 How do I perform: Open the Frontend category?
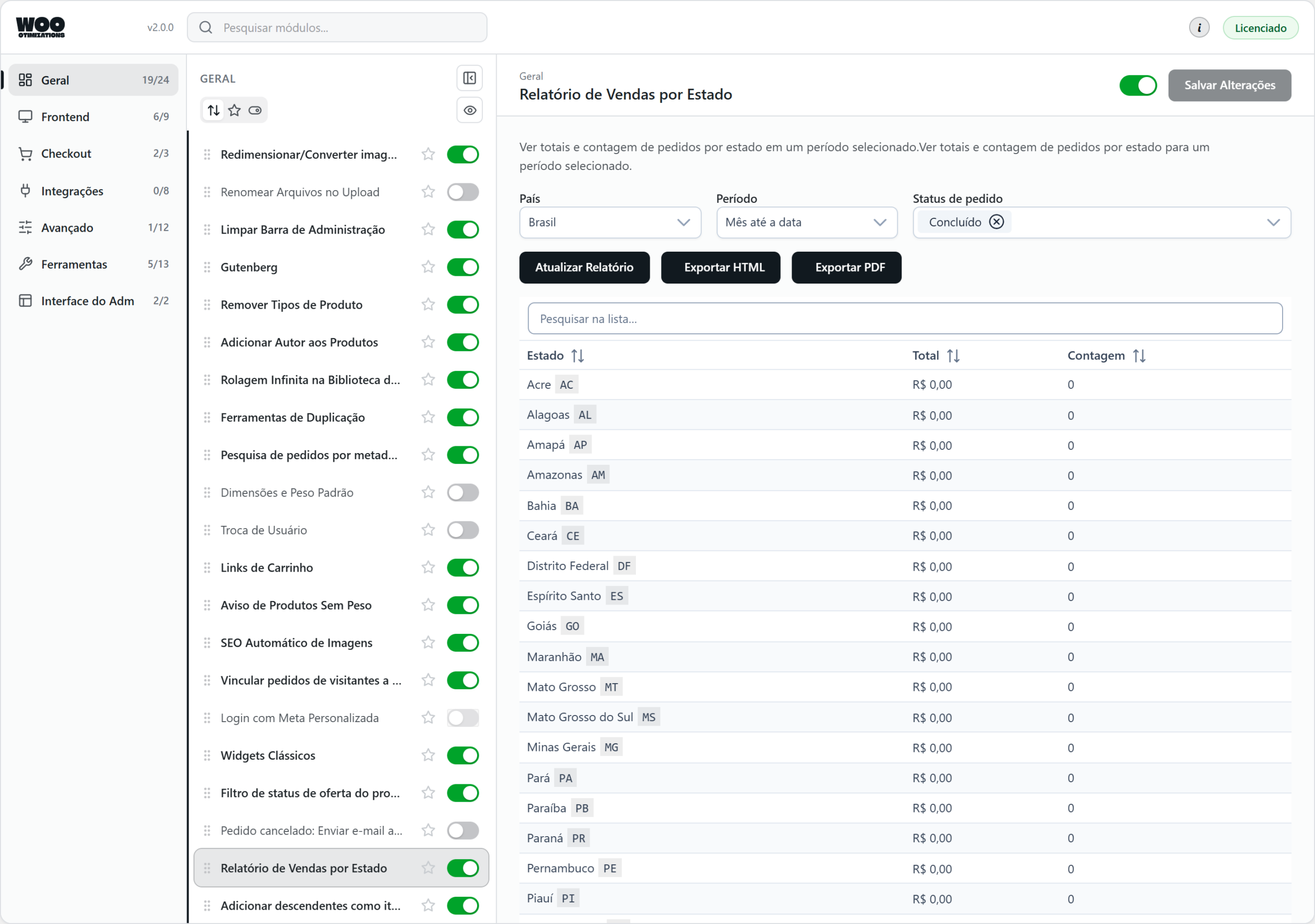point(93,117)
